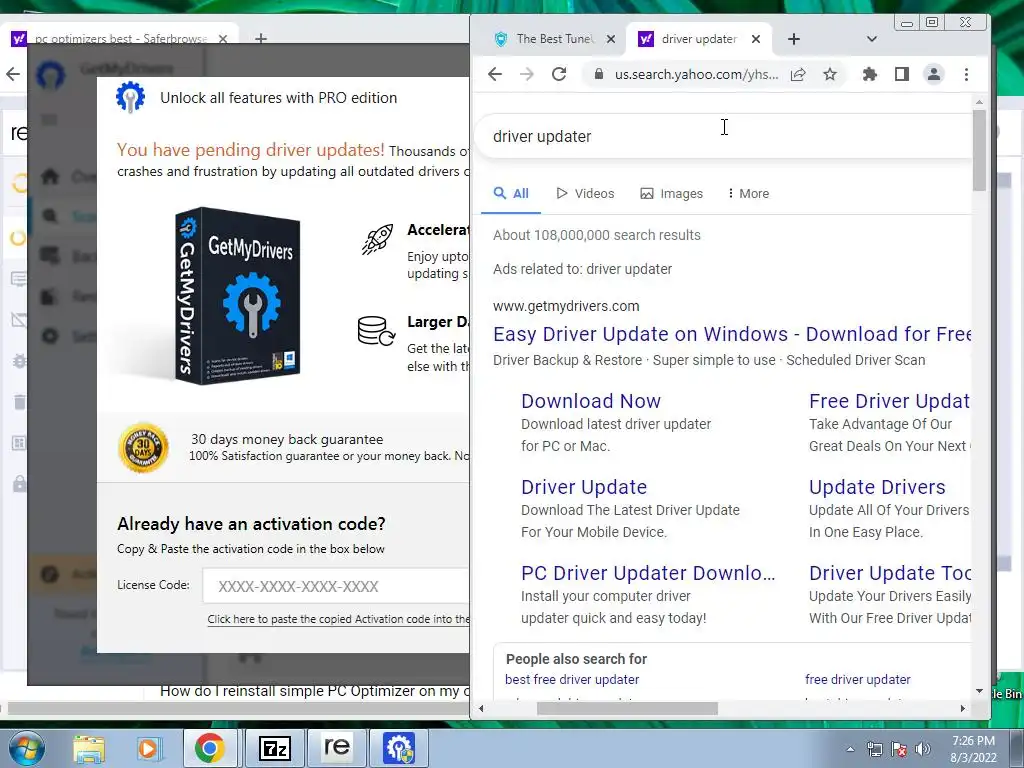Image resolution: width=1024 pixels, height=768 pixels.
Task: Expand the More search filter menu
Action: pyautogui.click(x=748, y=194)
